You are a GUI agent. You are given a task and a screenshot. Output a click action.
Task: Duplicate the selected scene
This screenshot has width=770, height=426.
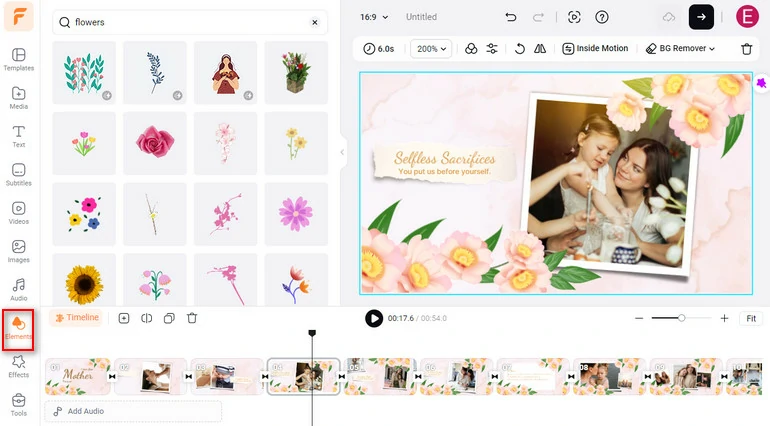(x=169, y=318)
